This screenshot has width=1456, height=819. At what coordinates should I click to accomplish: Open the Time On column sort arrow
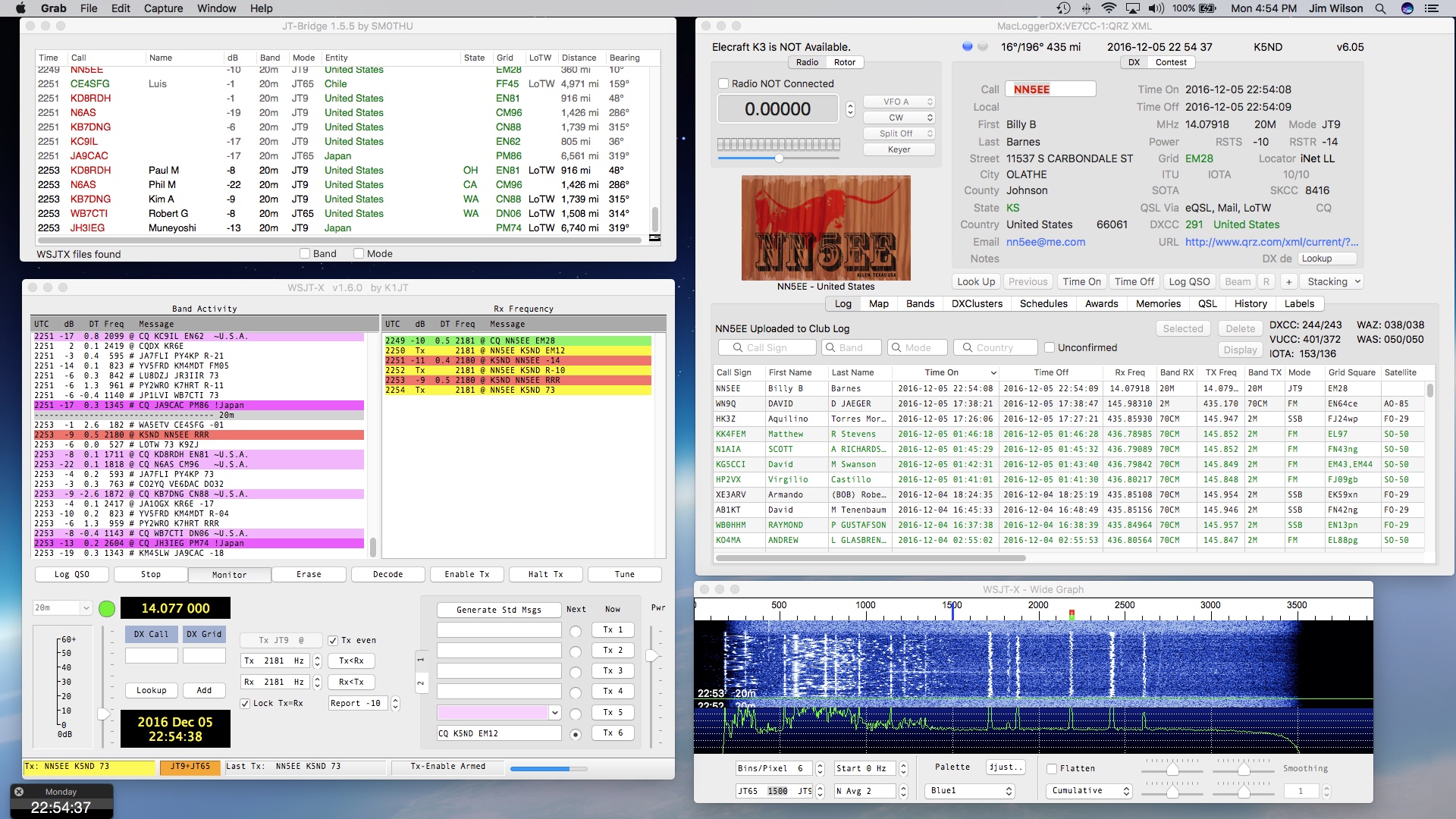(993, 372)
